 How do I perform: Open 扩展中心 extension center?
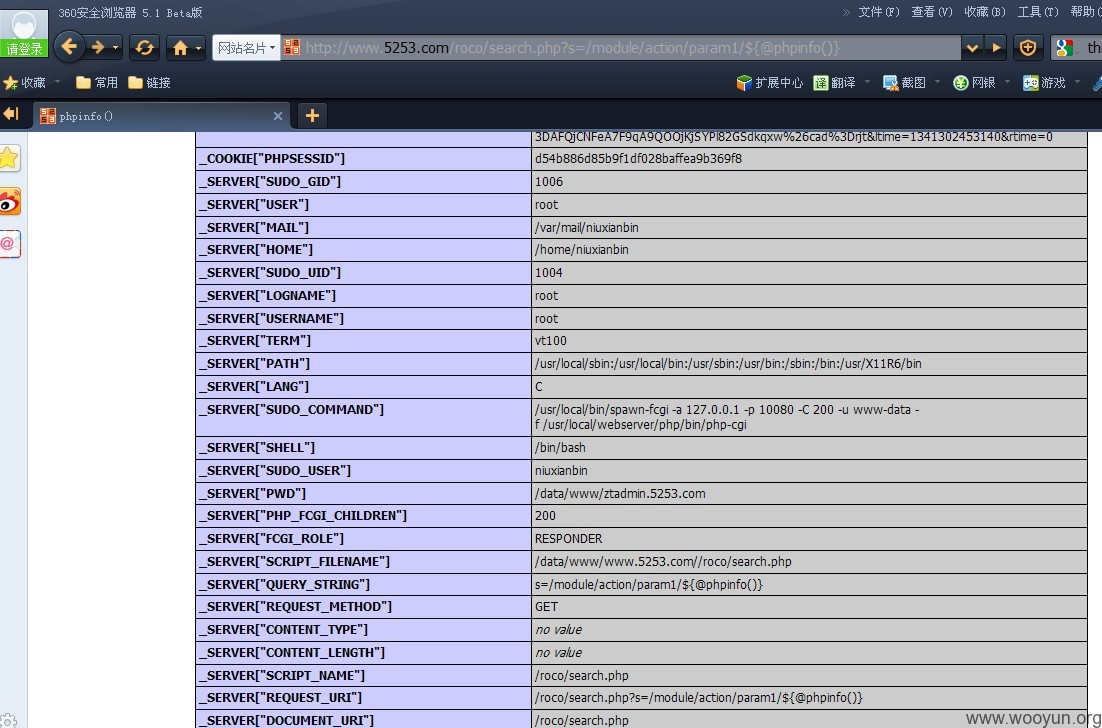pos(770,83)
